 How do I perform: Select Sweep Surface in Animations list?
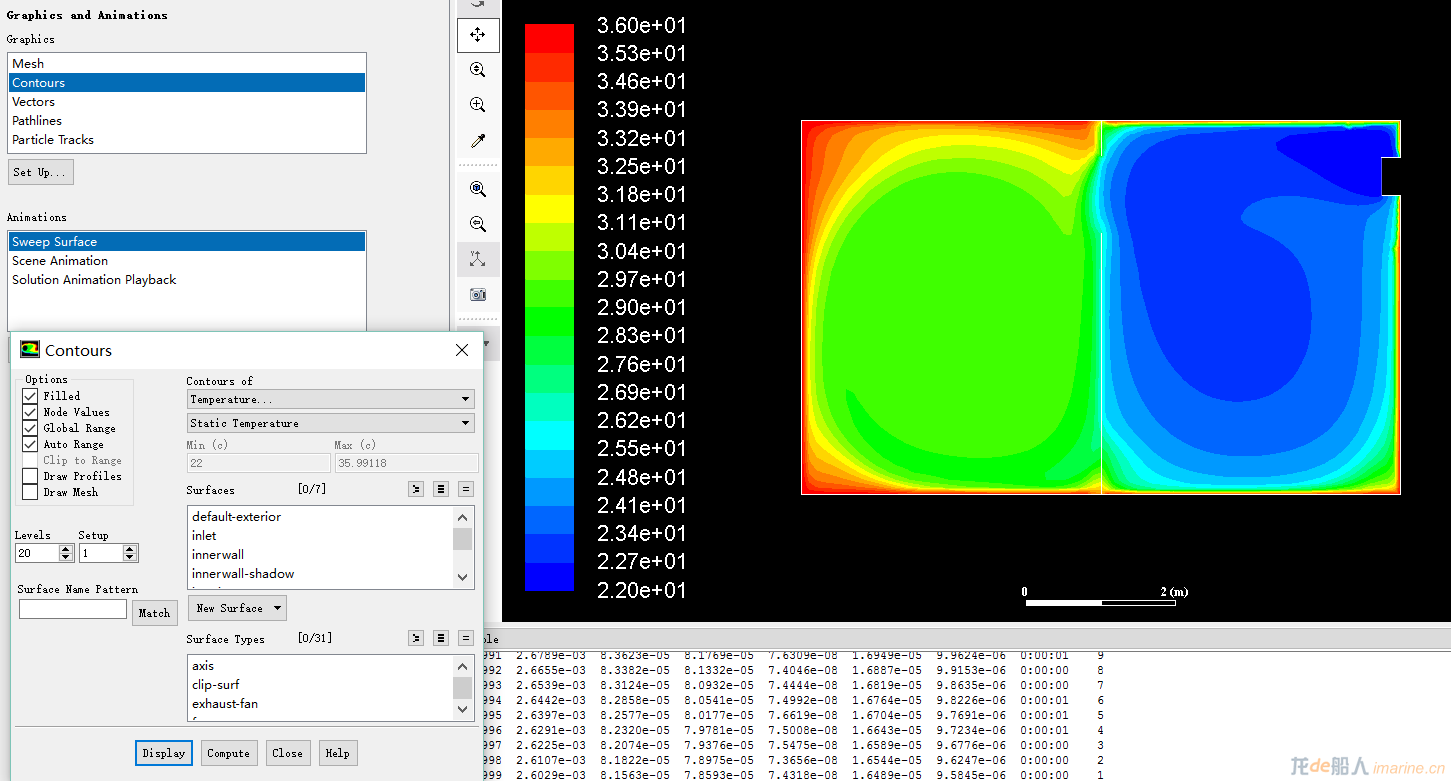(187, 242)
